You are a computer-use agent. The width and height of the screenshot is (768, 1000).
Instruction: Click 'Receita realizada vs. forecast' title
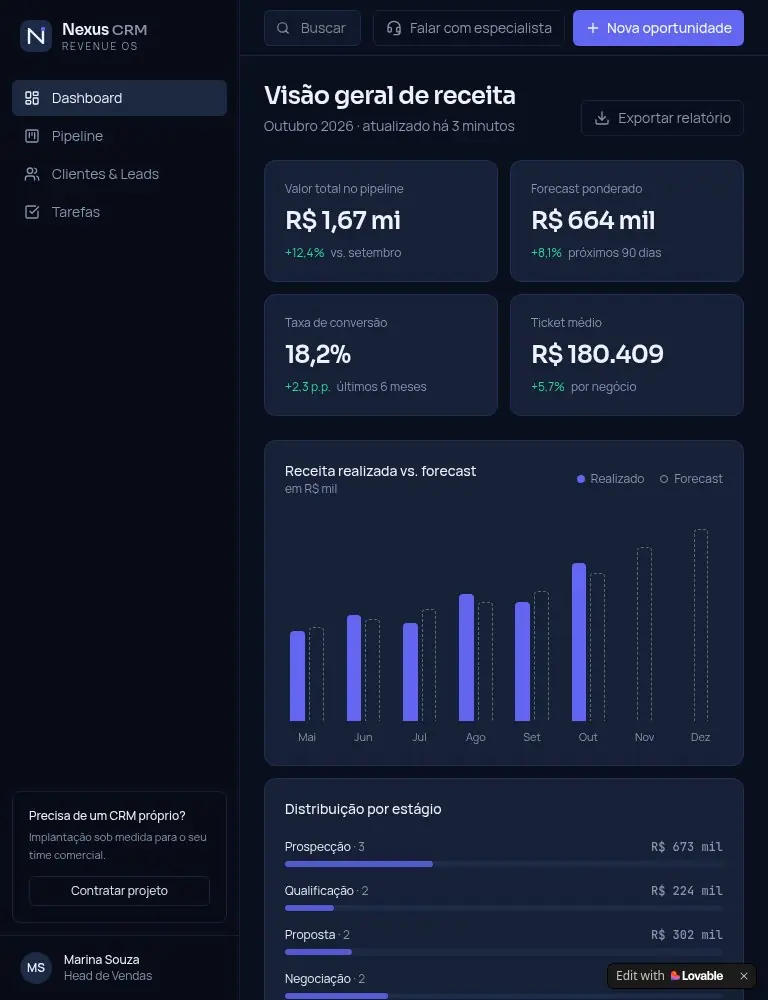click(380, 471)
